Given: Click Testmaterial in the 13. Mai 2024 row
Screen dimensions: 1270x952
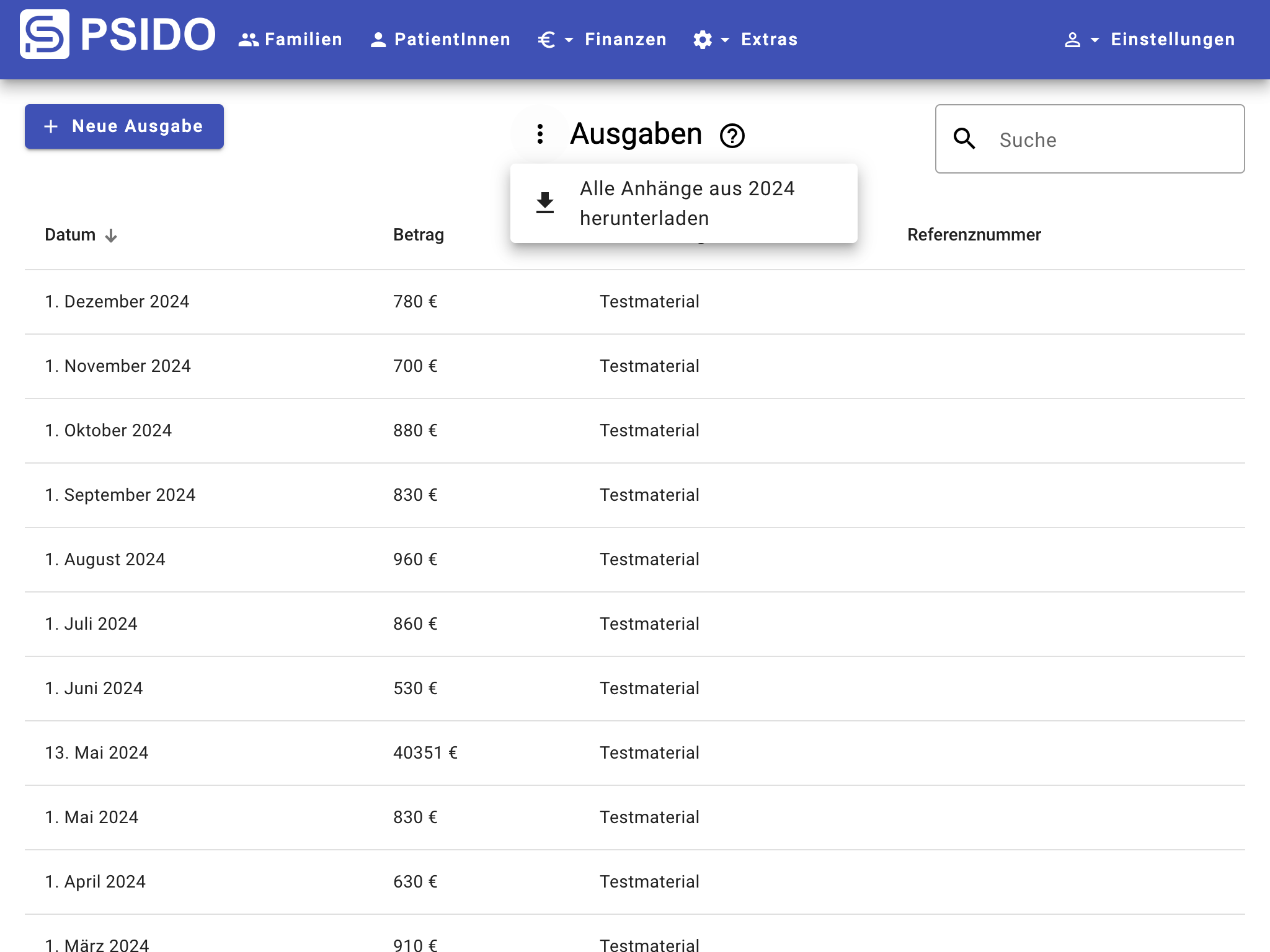Looking at the screenshot, I should click(649, 753).
